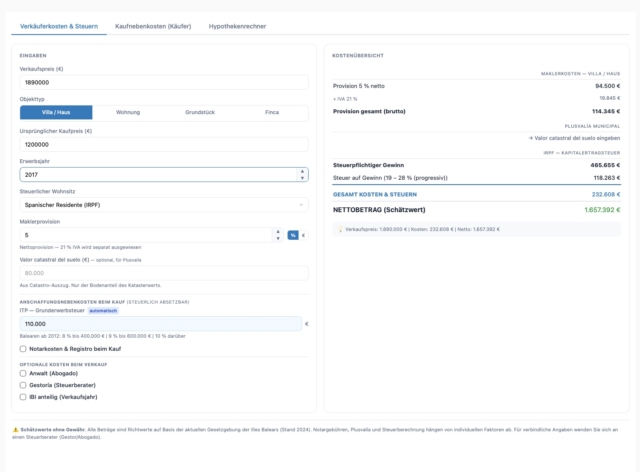Image resolution: width=640 pixels, height=472 pixels.
Task: Focus the Valor catastral del suelo field
Action: (x=164, y=273)
